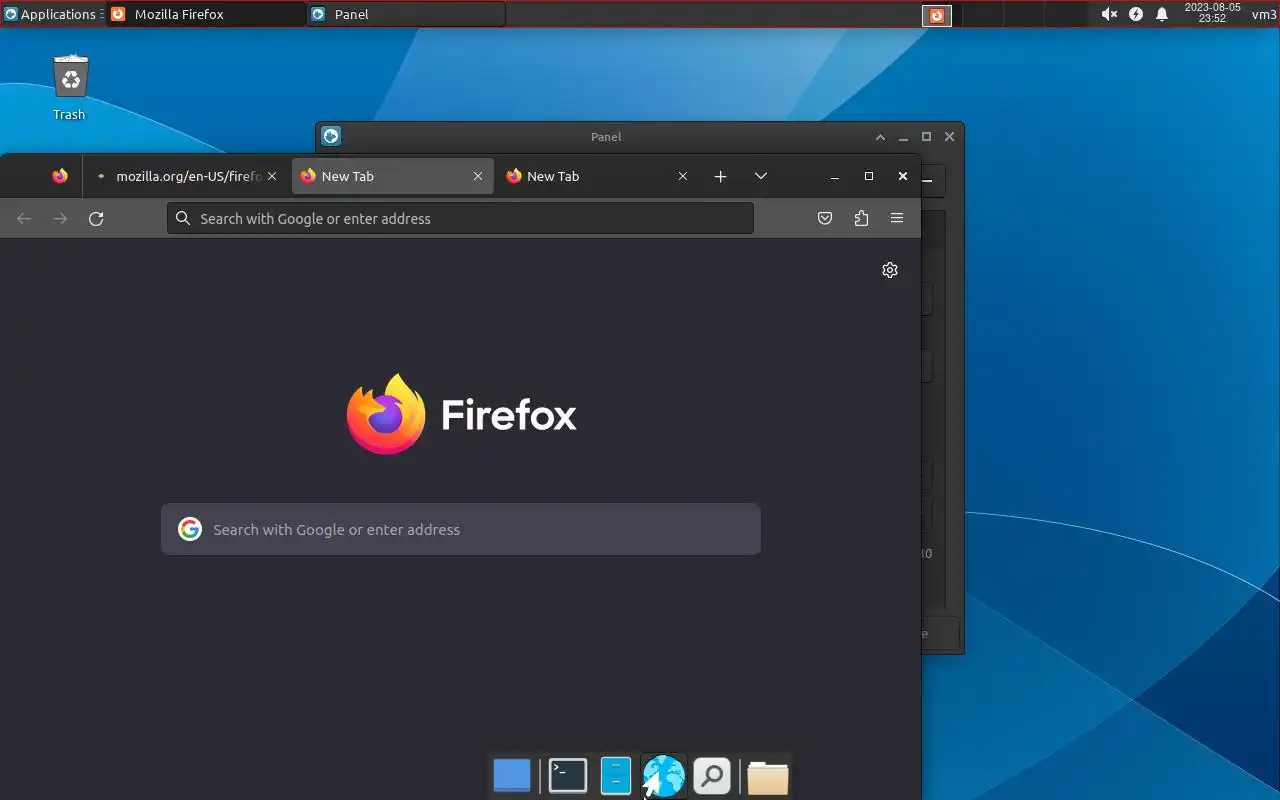Click Show Desktop in the dock
The width and height of the screenshot is (1280, 800).
pyautogui.click(x=512, y=776)
